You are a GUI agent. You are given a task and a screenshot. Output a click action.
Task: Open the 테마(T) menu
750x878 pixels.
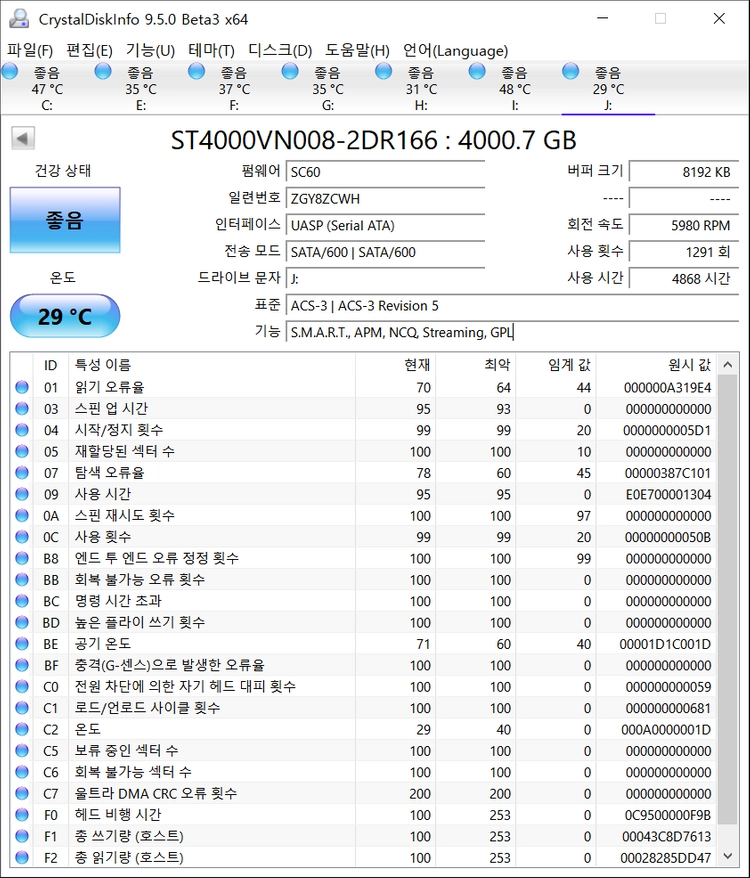point(211,50)
